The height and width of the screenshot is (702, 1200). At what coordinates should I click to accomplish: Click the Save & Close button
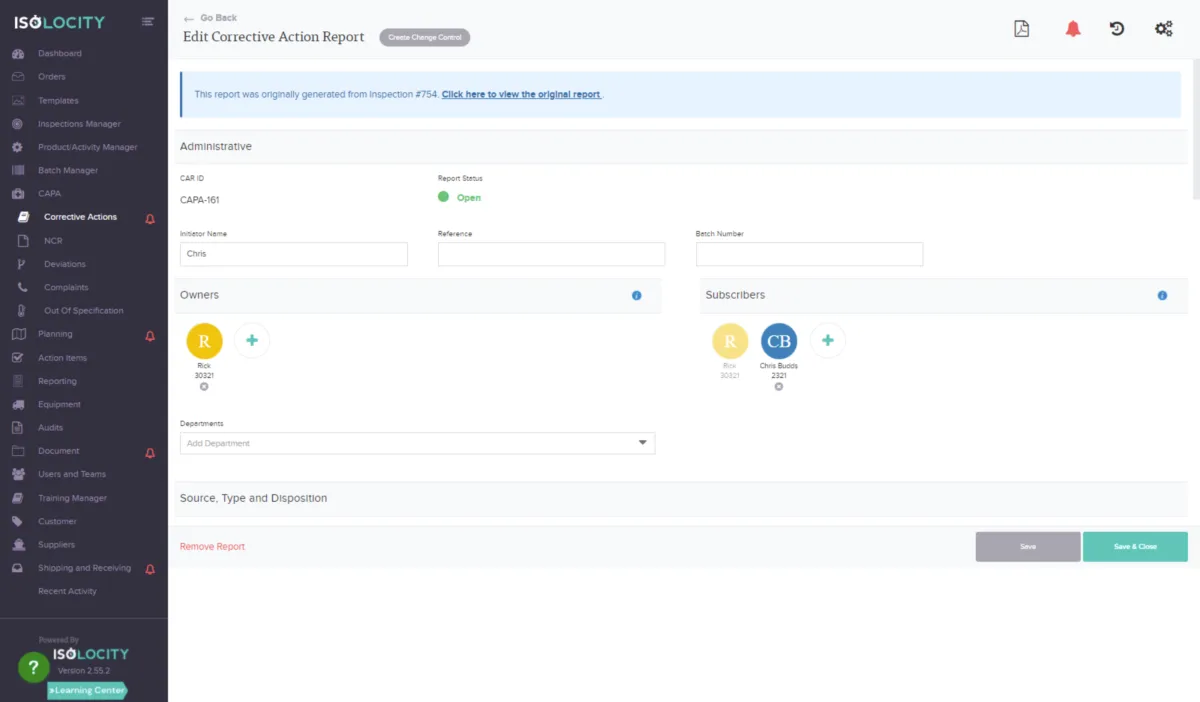[1135, 547]
